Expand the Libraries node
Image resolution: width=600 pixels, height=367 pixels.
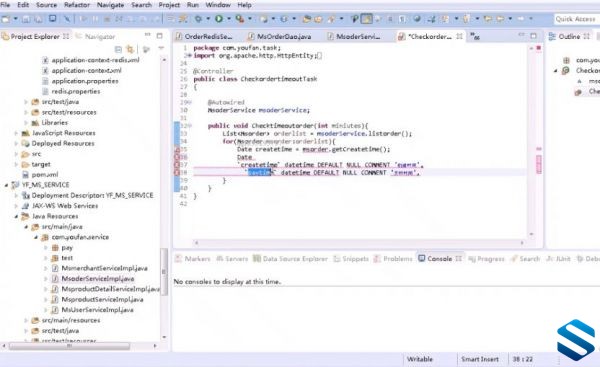(26, 123)
